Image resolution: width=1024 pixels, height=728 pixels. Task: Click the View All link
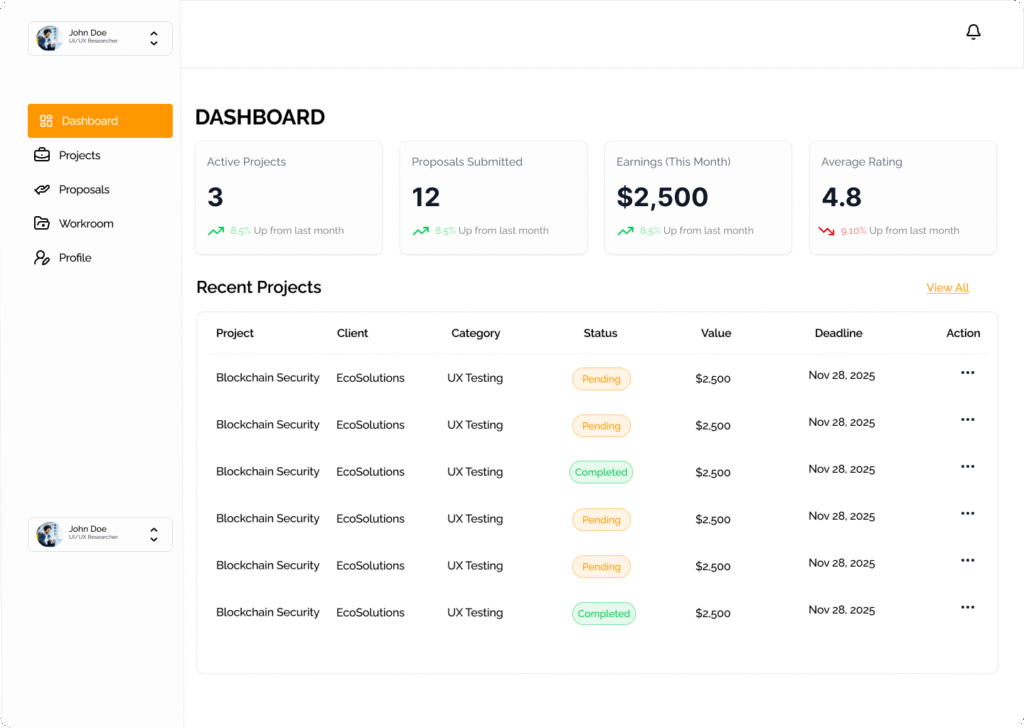947,288
